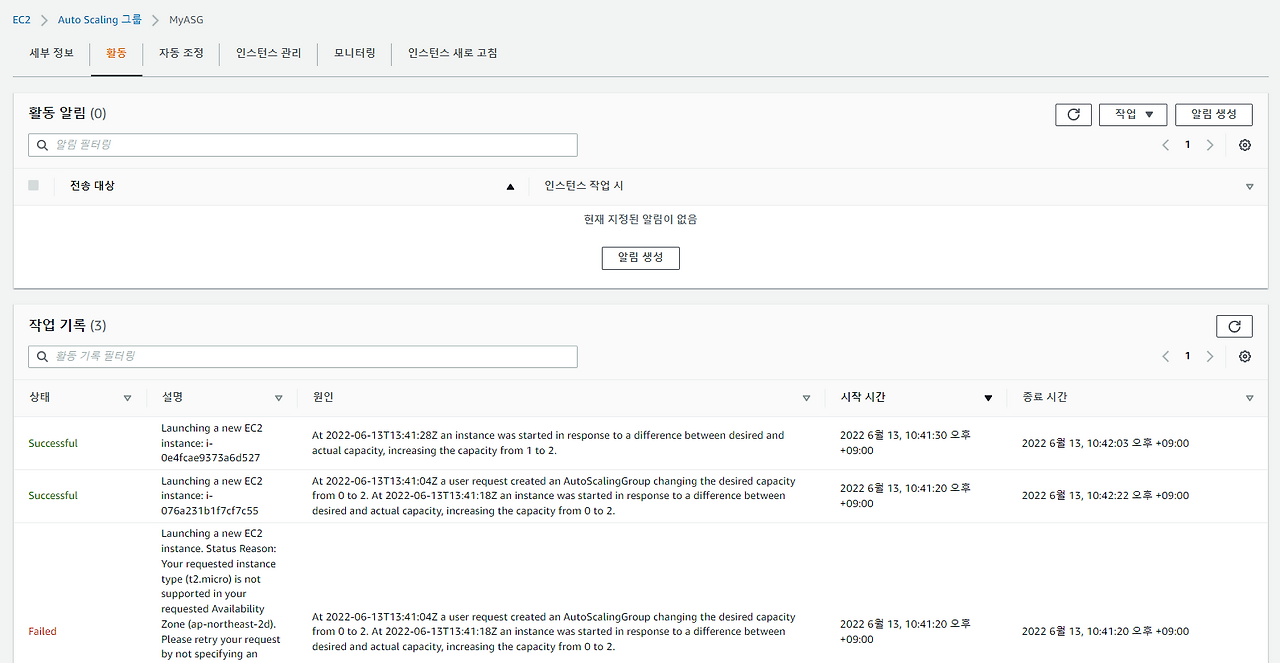Image resolution: width=1280 pixels, height=663 pixels.
Task: Sort by 상태 column arrow
Action: click(x=127, y=398)
